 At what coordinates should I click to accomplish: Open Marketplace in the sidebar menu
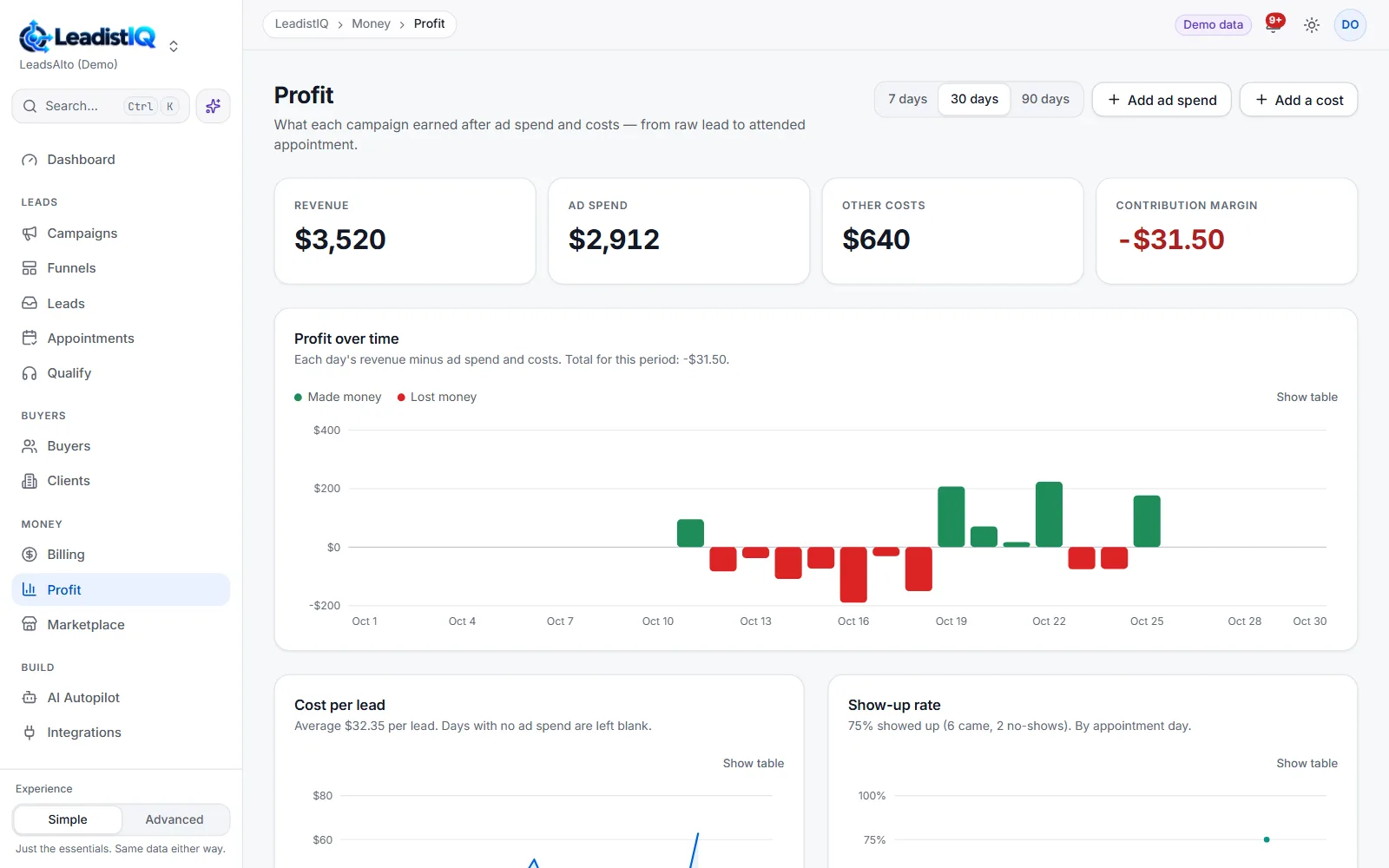point(121,625)
